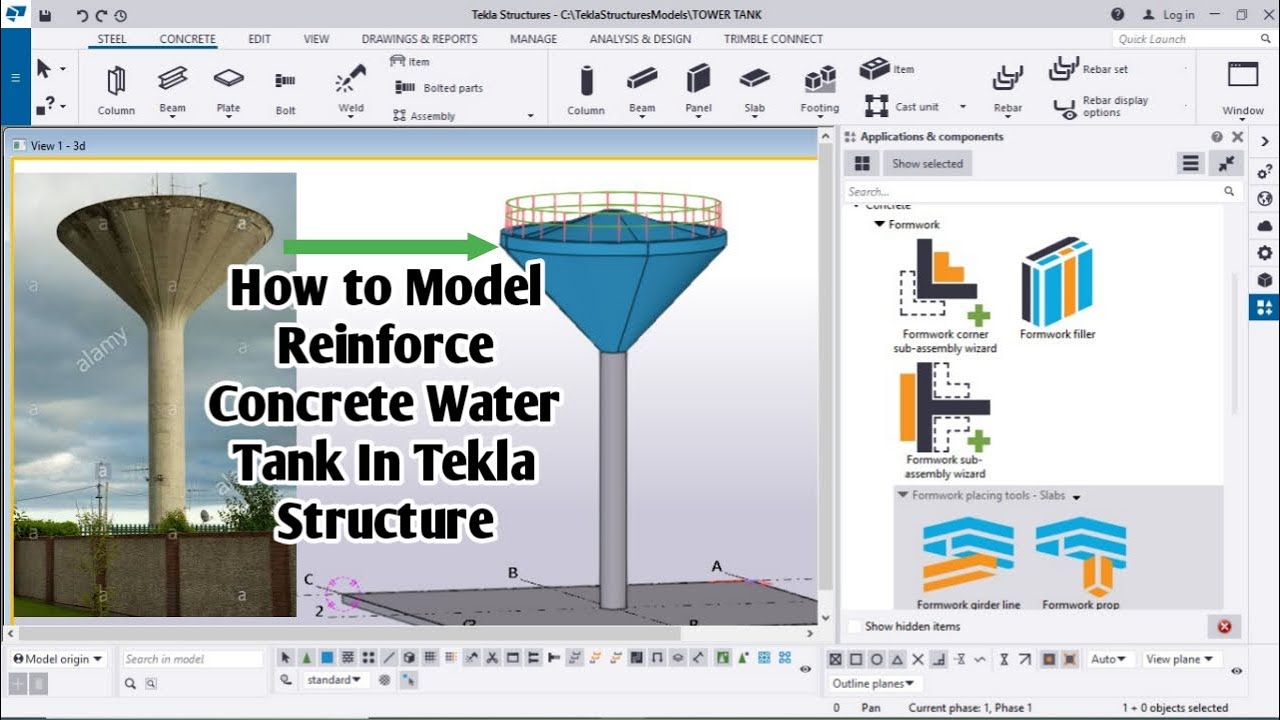The height and width of the screenshot is (720, 1280).
Task: Click the Bolted parts tool
Action: tap(438, 88)
